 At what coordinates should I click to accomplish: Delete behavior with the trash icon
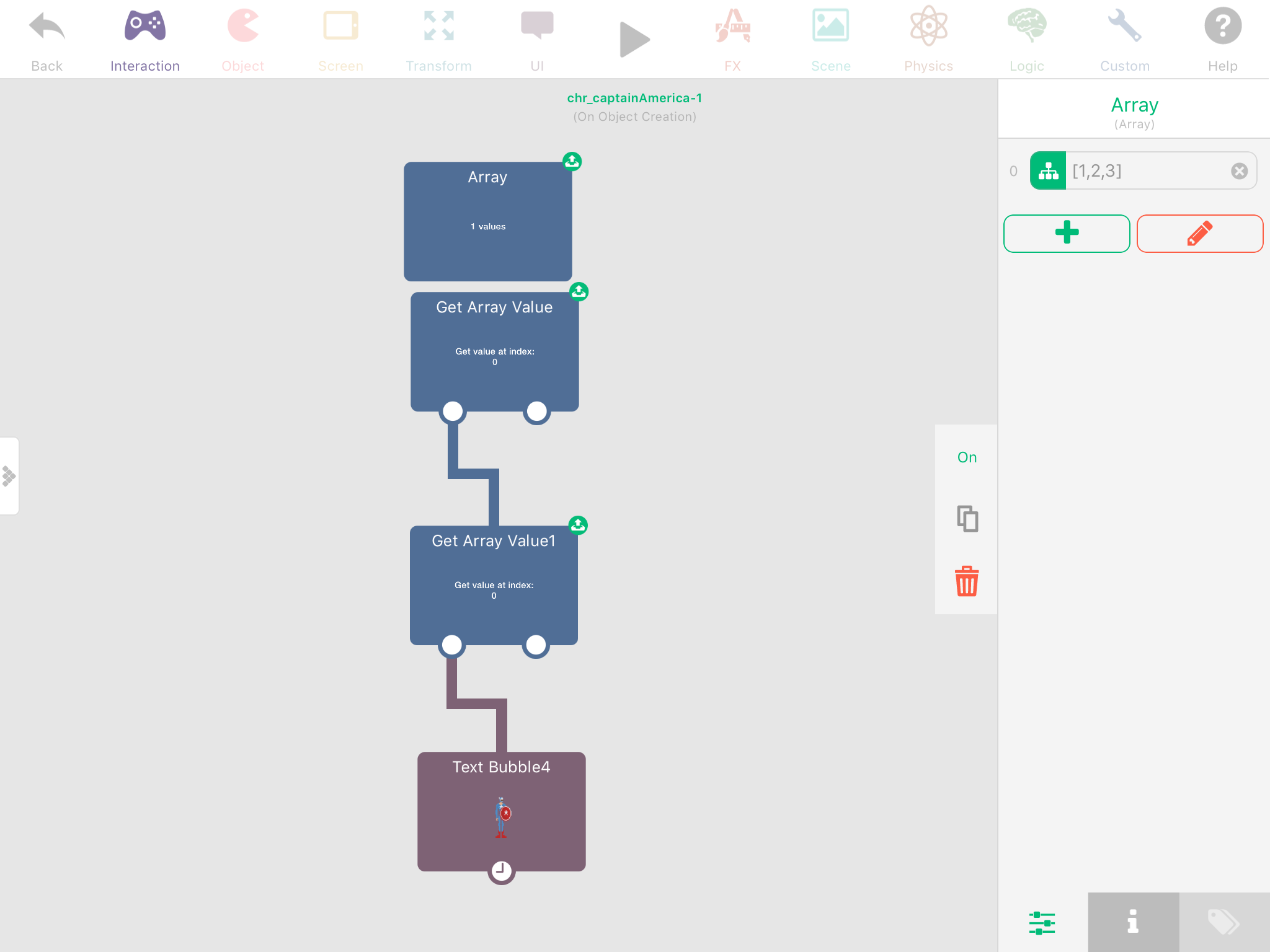pyautogui.click(x=967, y=581)
